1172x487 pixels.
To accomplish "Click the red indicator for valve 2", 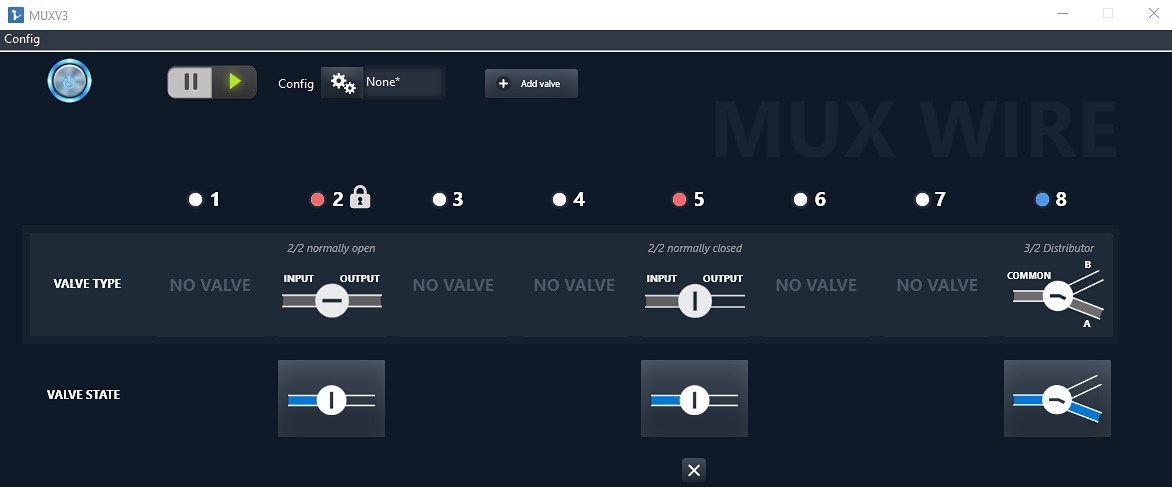I will 317,200.
